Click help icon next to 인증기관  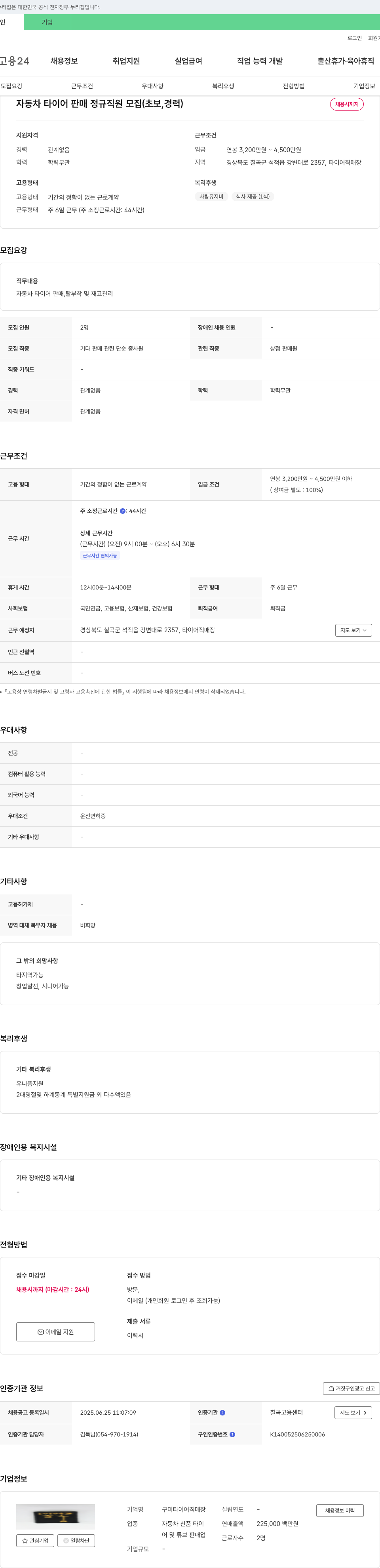point(222,1413)
